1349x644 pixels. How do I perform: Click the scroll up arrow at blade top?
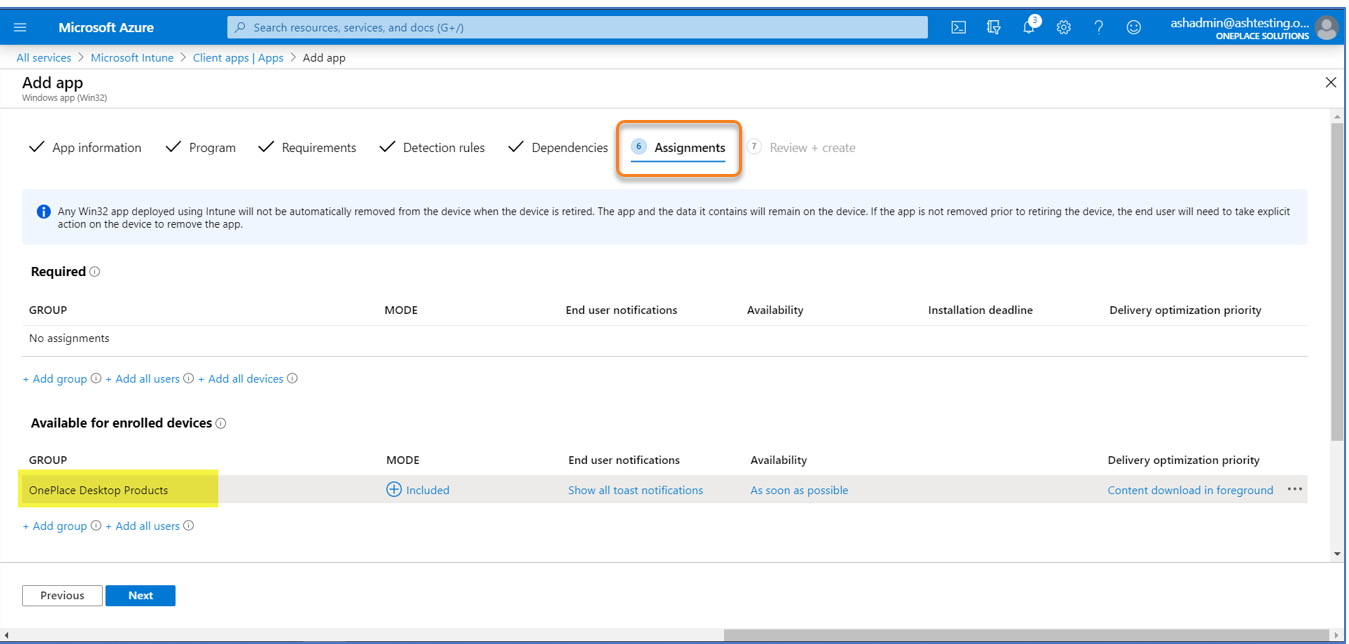coord(1337,117)
